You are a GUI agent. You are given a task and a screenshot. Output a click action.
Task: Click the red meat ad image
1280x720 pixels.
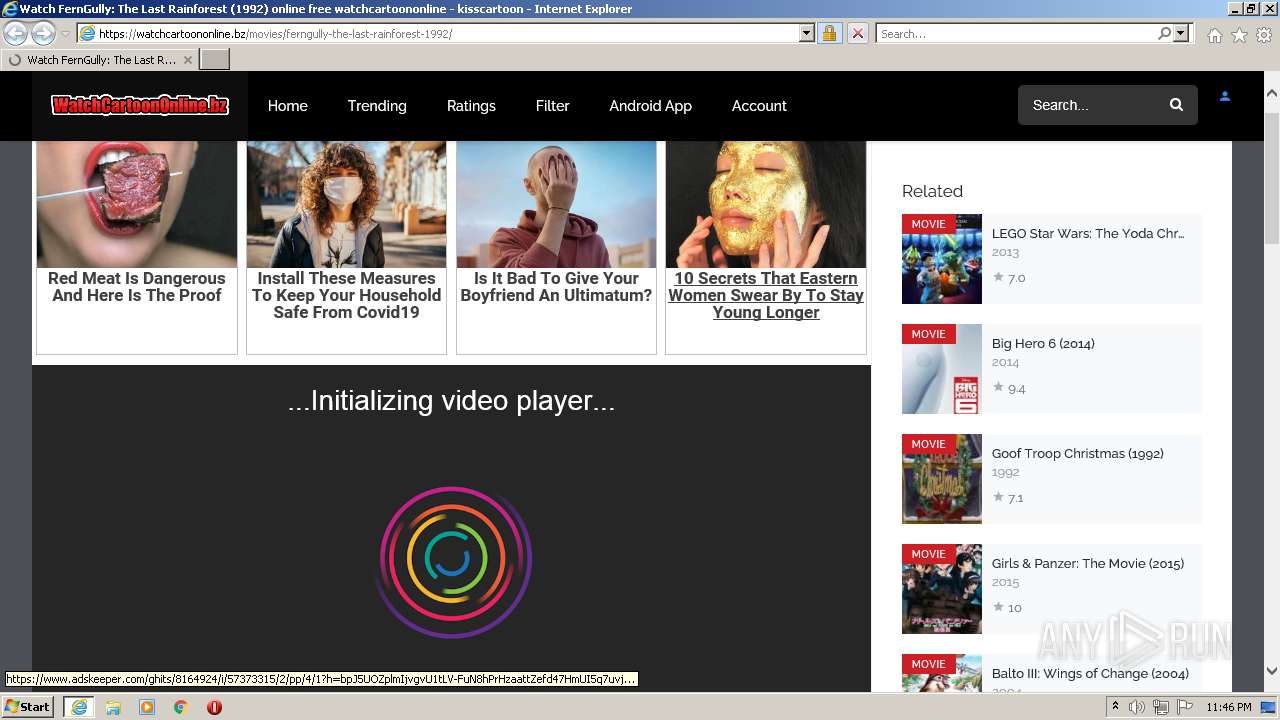click(137, 204)
